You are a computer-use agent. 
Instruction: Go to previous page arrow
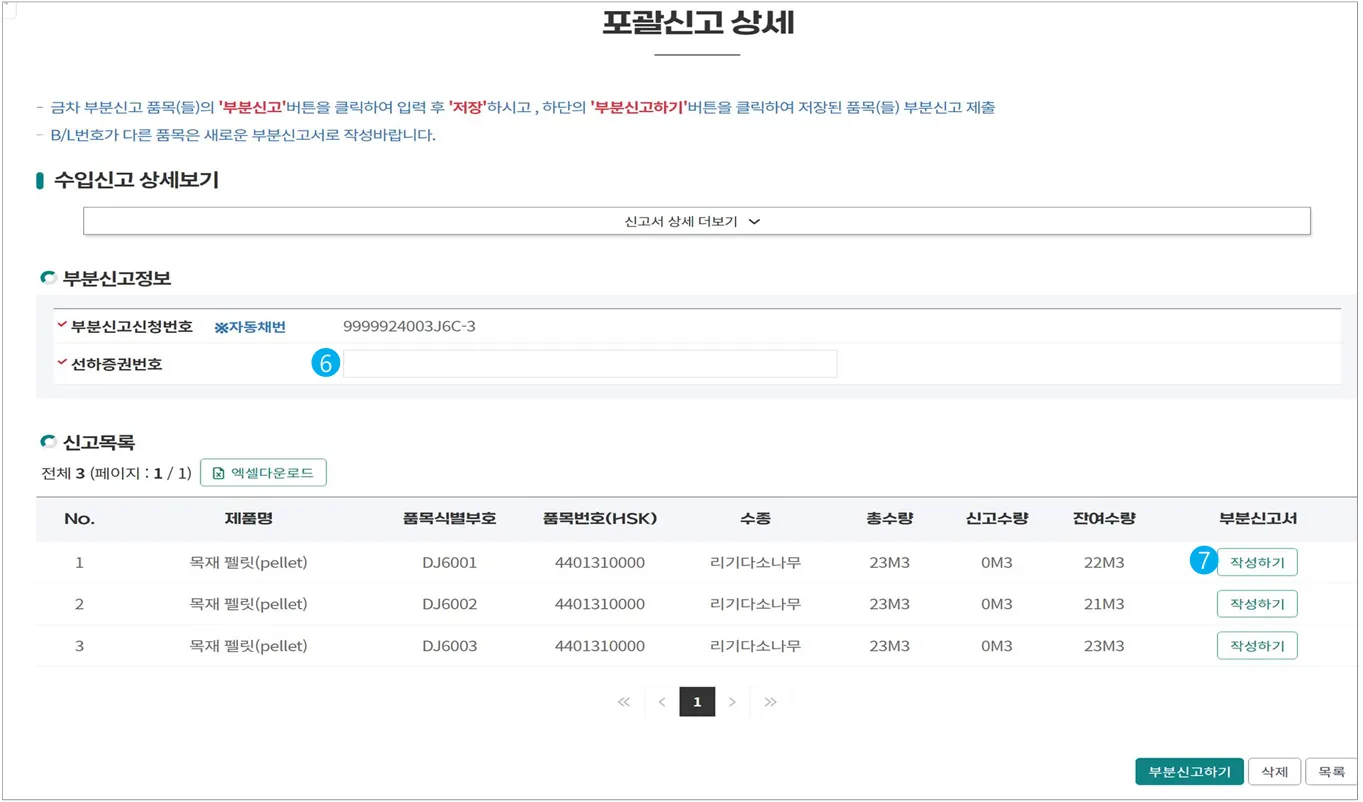661,702
